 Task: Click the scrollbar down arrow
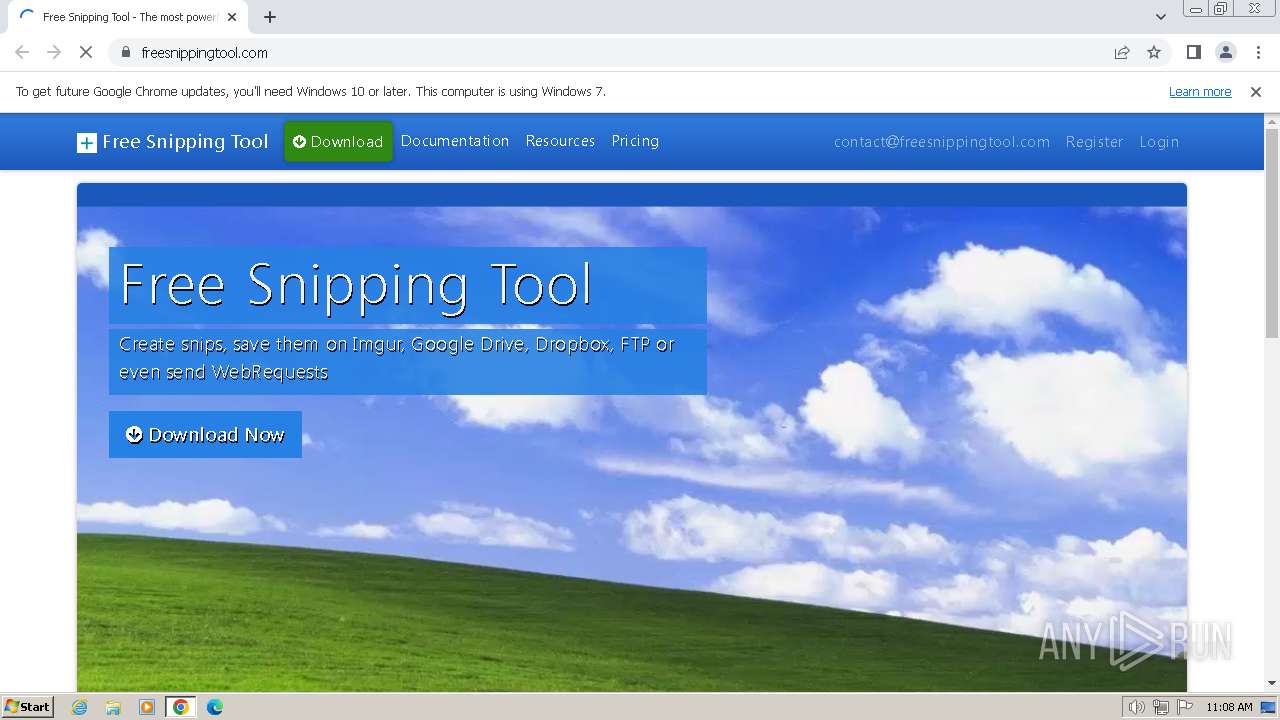pyautogui.click(x=1272, y=683)
